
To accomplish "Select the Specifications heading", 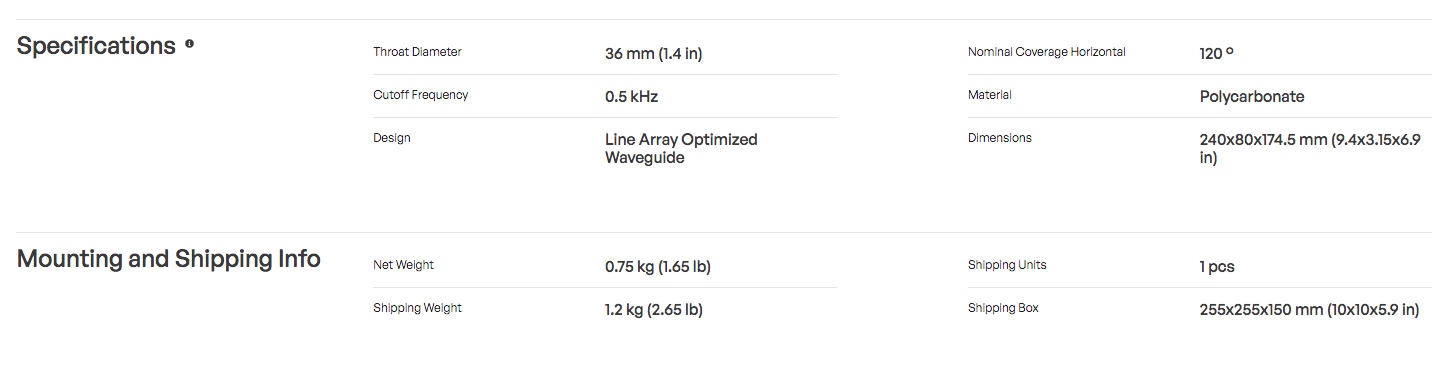I will click(x=96, y=46).
